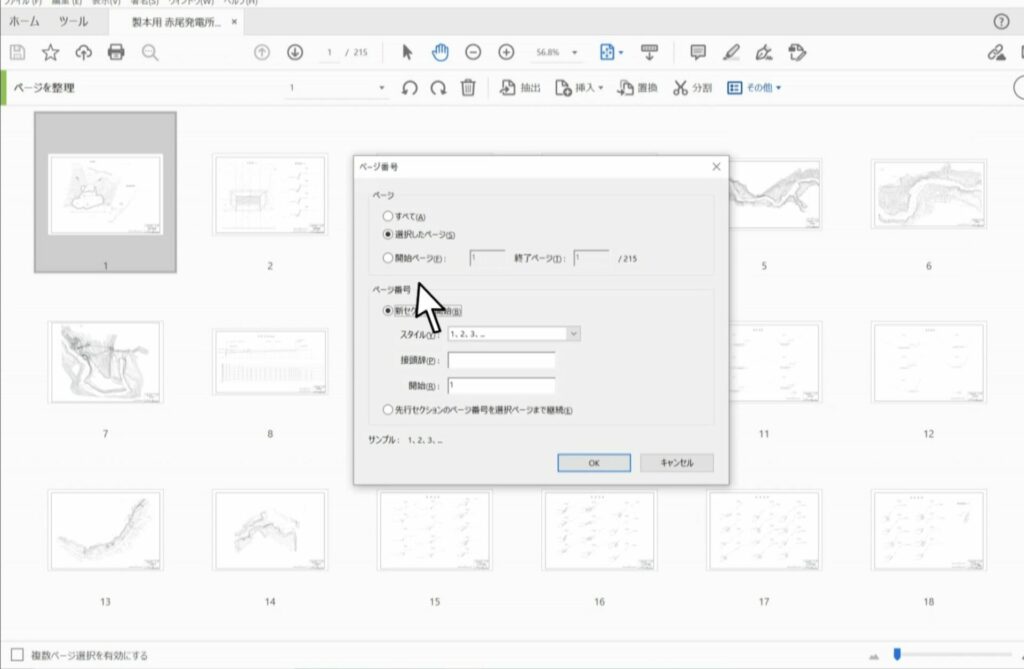Click the 分割 split button
The height and width of the screenshot is (669, 1024).
pos(692,88)
